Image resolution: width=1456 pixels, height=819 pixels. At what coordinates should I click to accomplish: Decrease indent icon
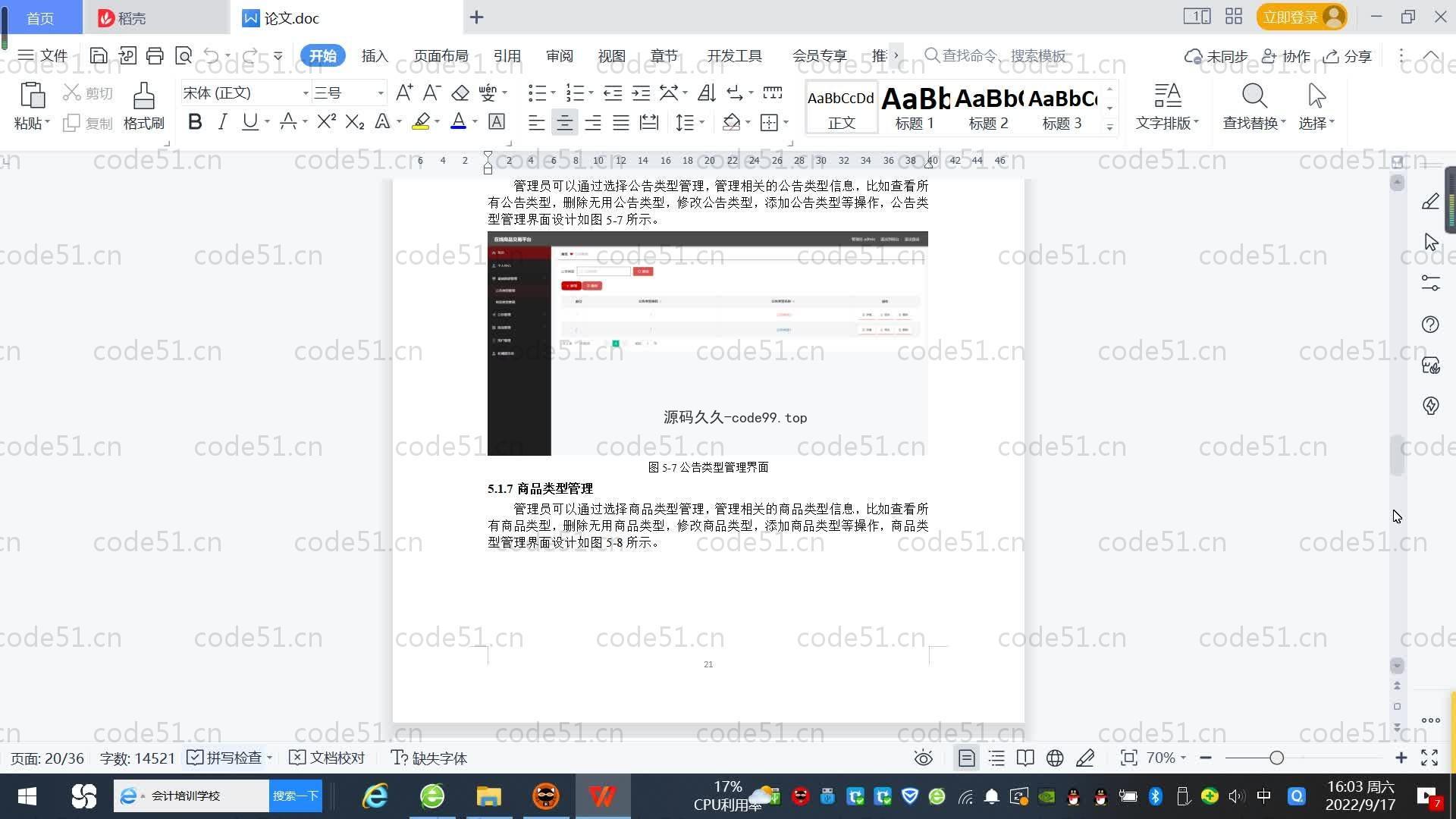pos(613,93)
